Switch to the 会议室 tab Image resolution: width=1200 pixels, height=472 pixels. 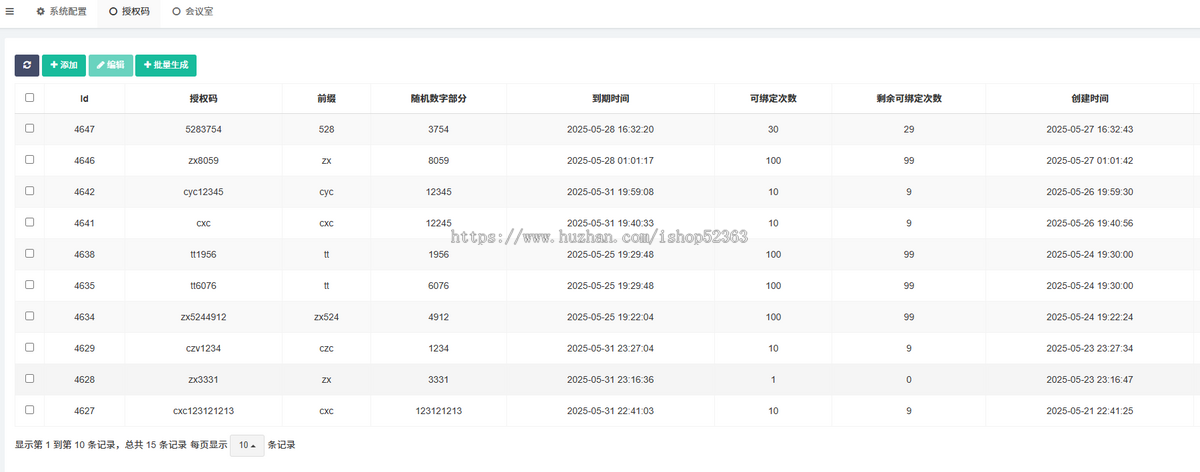click(193, 12)
